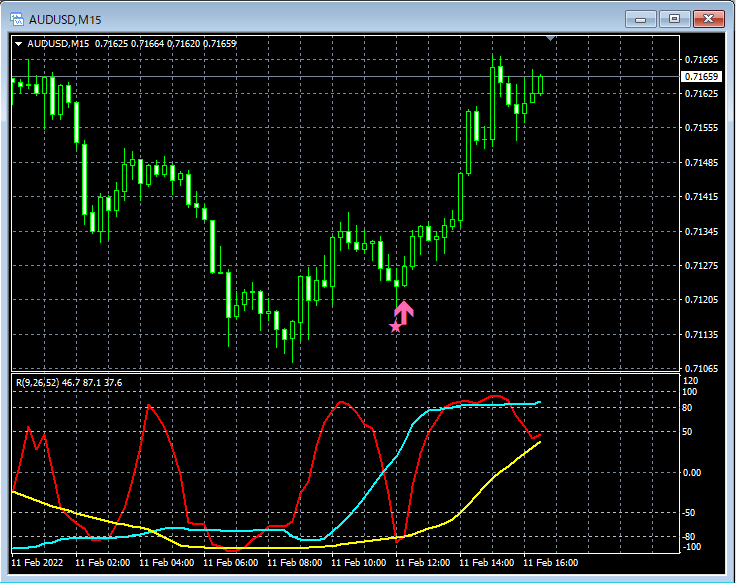Click the 0.71625 price scale label
The height and width of the screenshot is (583, 737).
click(701, 94)
